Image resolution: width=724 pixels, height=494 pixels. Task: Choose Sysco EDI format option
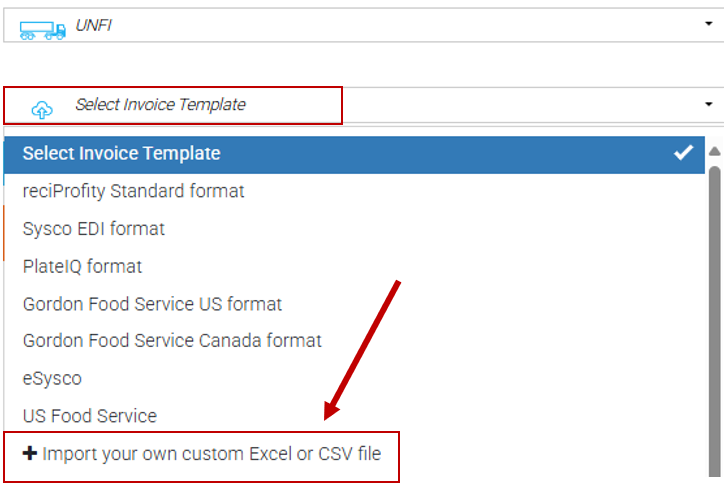[94, 228]
